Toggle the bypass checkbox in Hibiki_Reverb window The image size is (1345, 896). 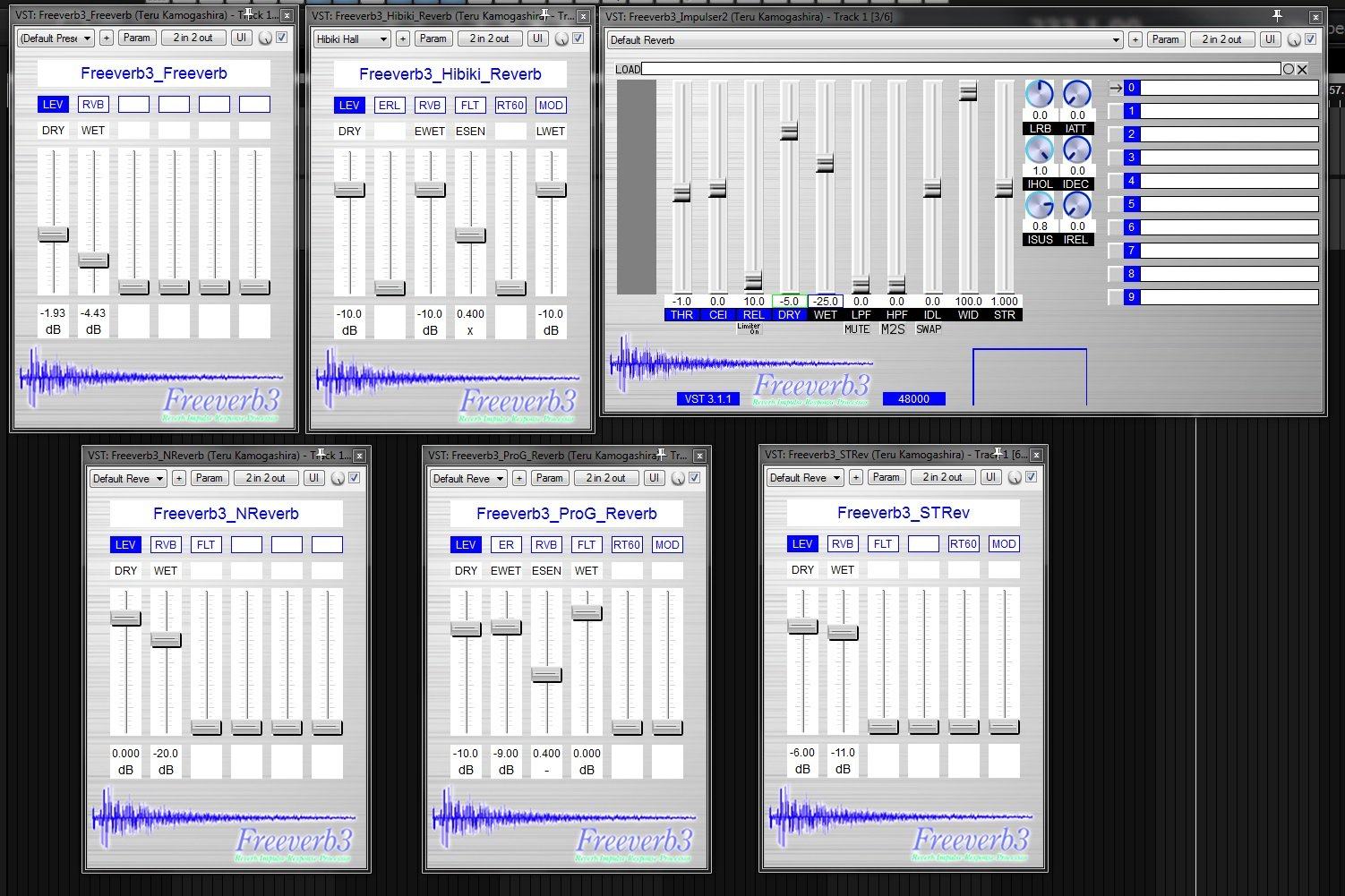pyautogui.click(x=578, y=38)
